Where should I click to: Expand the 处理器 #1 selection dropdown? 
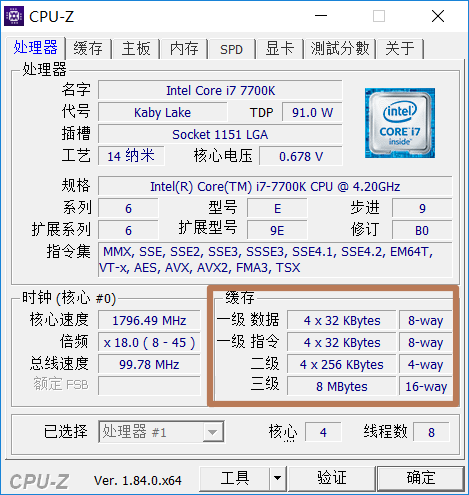click(213, 432)
